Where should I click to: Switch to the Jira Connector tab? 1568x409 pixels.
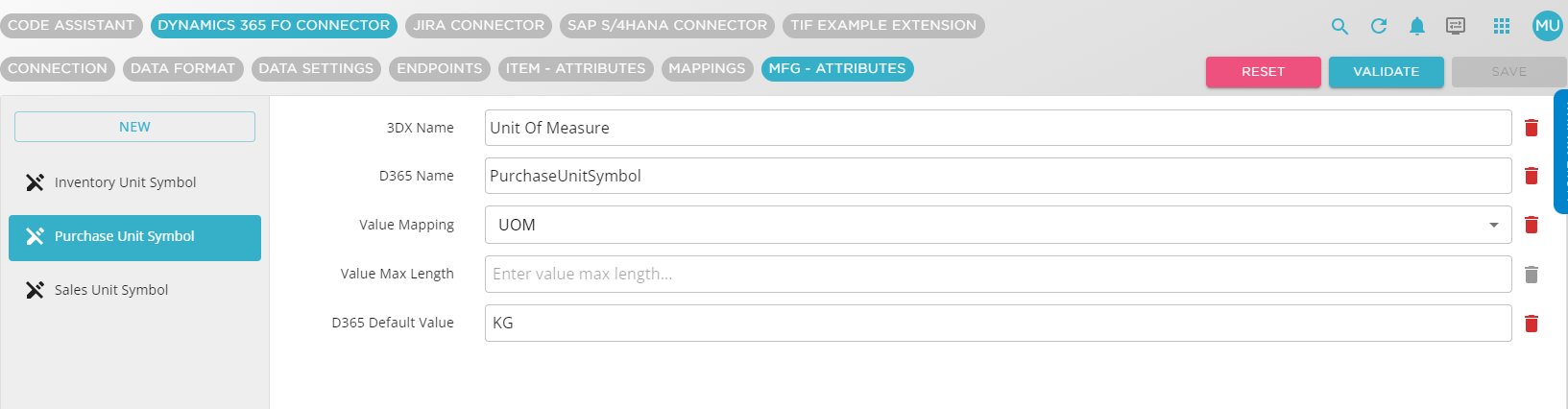pyautogui.click(x=478, y=26)
